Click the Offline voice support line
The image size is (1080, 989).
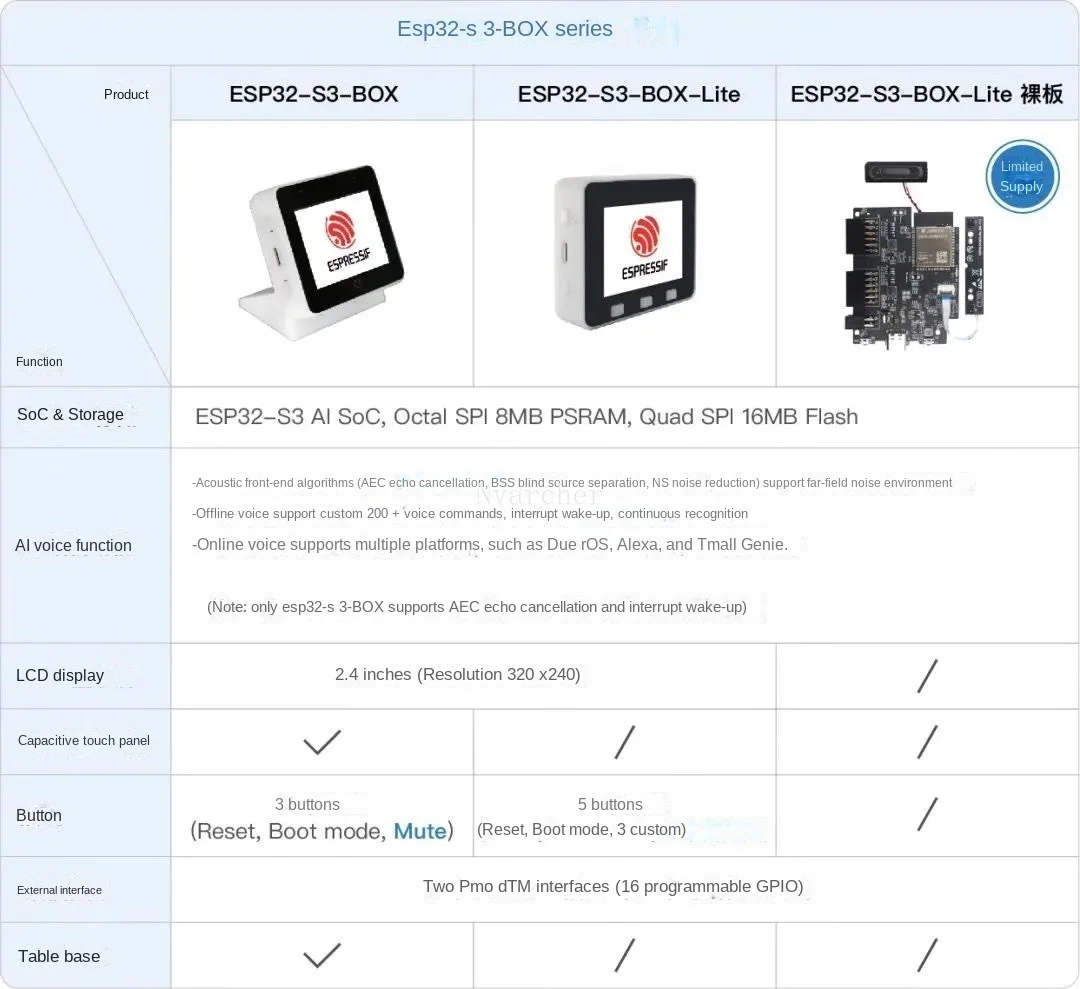click(470, 514)
